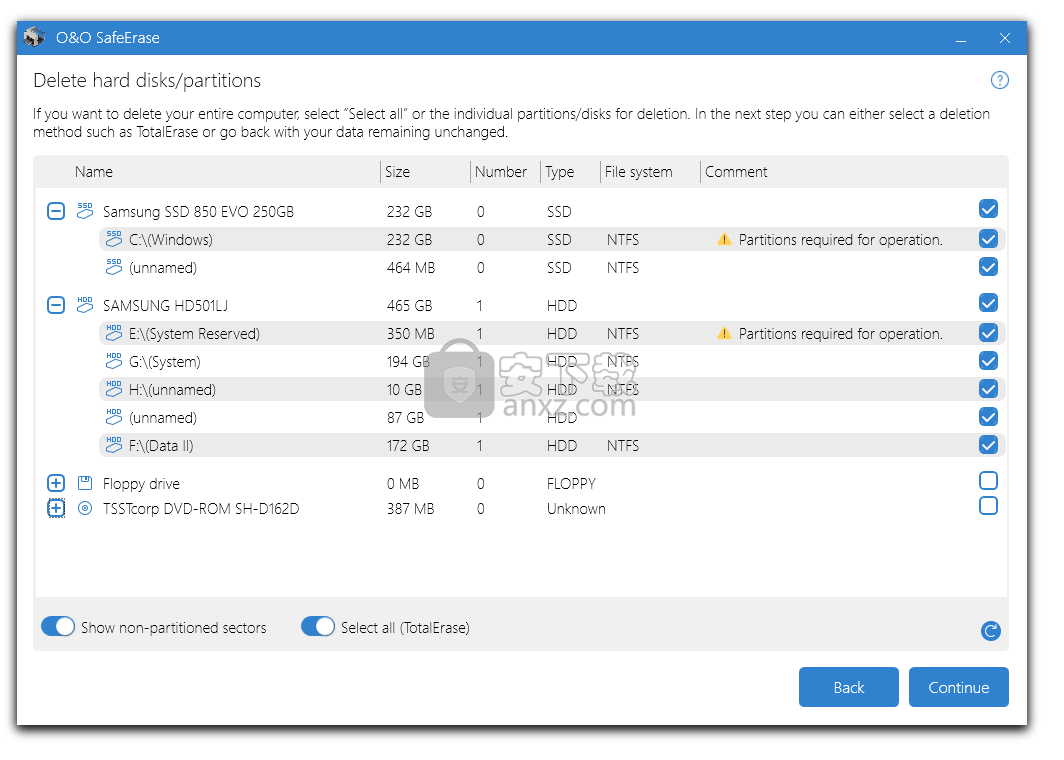
Task: Click HDD icon beside G:\(System)
Action: coord(113,361)
